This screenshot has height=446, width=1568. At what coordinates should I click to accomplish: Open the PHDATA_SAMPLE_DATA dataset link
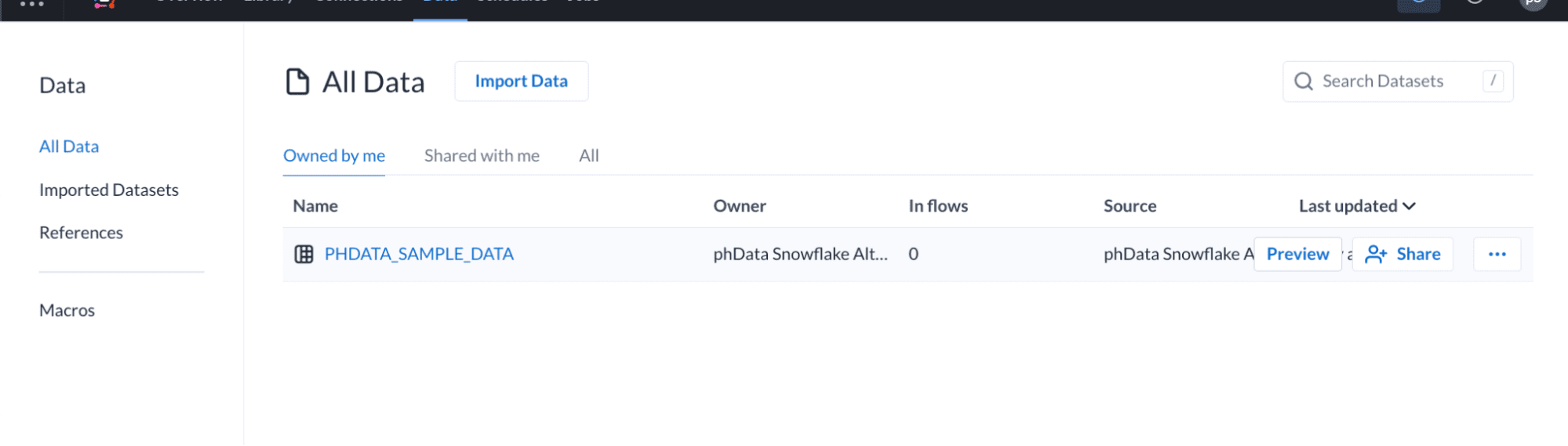click(419, 254)
